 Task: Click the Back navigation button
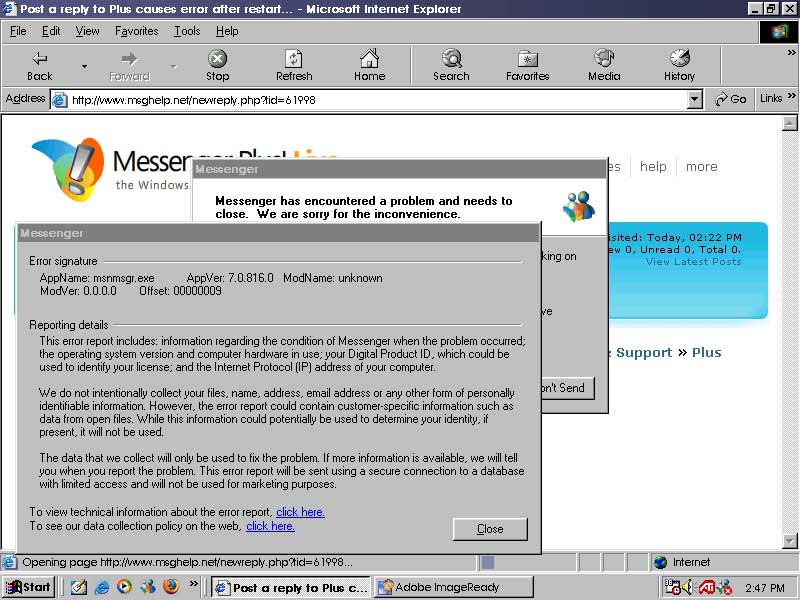(40, 65)
